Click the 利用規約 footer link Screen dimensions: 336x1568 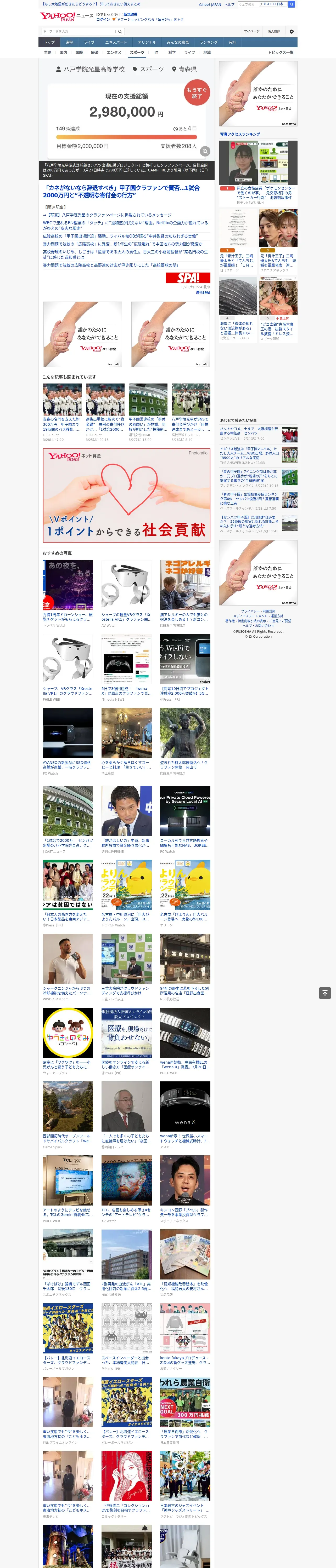coord(269,611)
